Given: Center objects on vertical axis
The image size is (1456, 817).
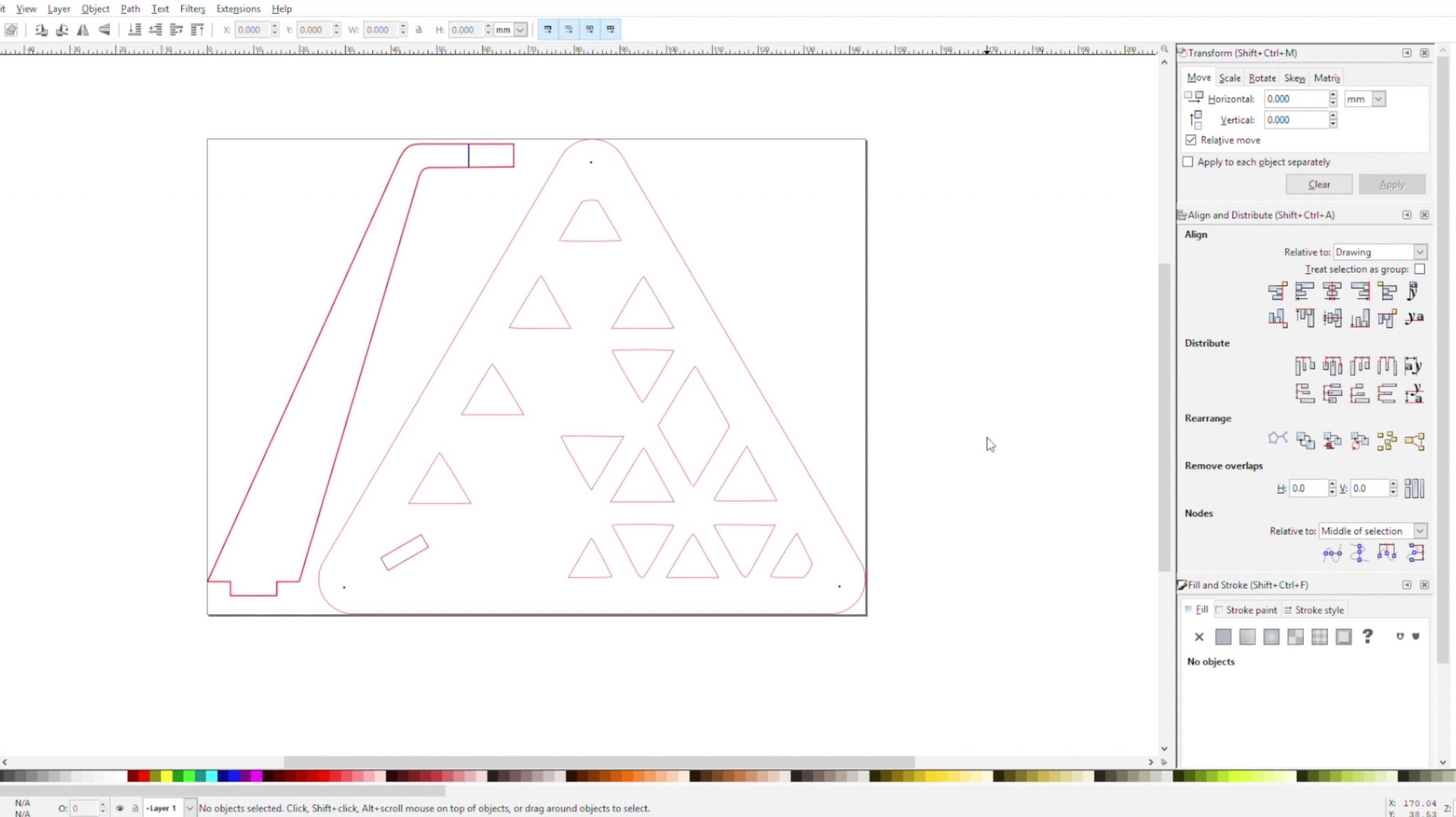Looking at the screenshot, I should [1332, 291].
